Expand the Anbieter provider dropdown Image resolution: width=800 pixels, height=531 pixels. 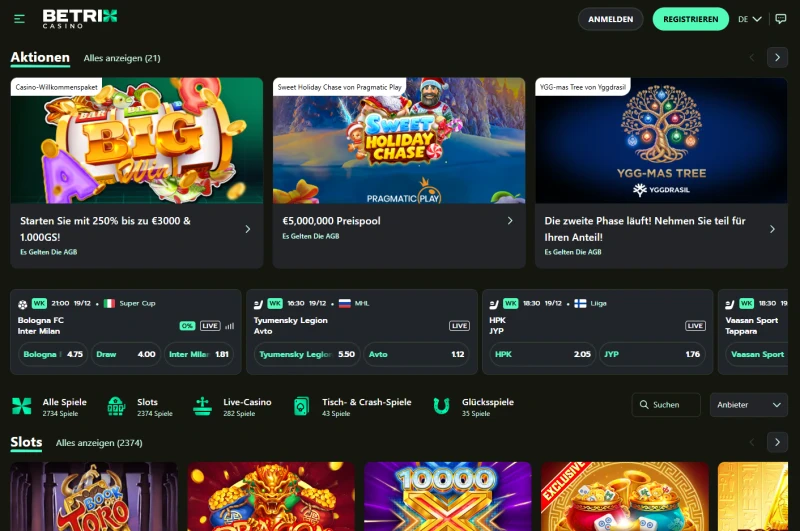(x=749, y=405)
